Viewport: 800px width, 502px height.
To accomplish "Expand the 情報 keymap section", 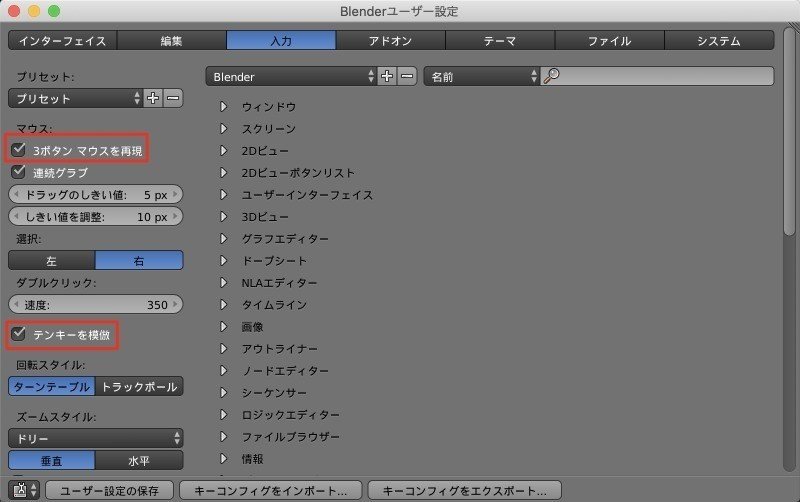I will point(223,459).
